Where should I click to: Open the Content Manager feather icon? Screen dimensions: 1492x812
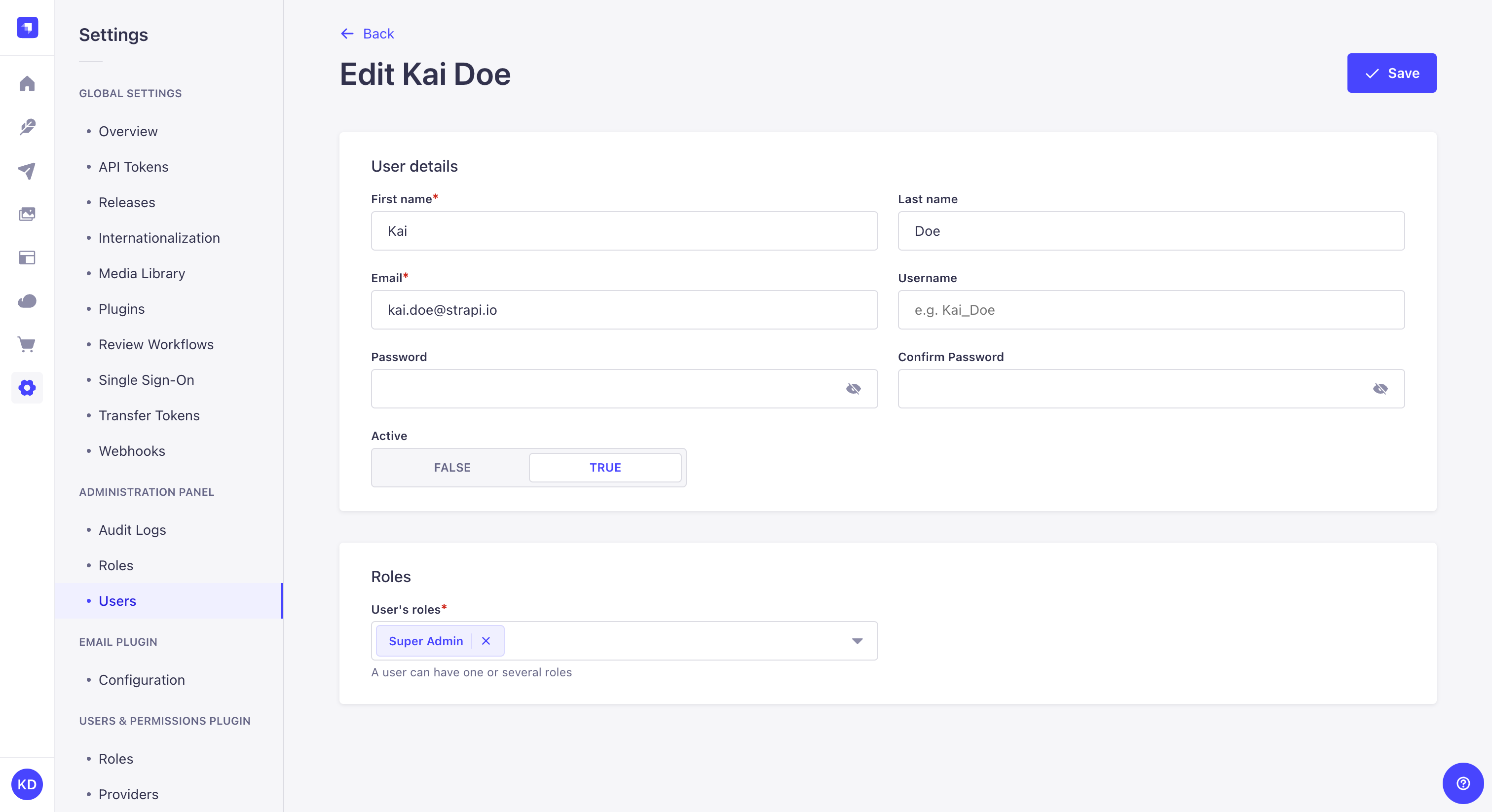pyautogui.click(x=27, y=127)
